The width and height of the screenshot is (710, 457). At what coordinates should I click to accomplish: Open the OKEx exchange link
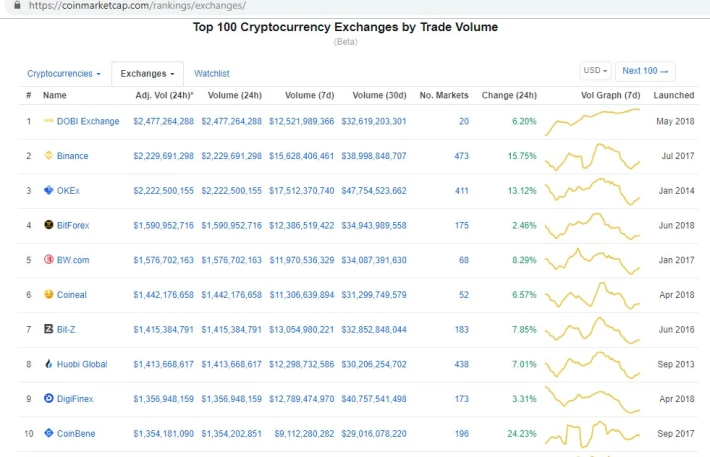tap(68, 191)
